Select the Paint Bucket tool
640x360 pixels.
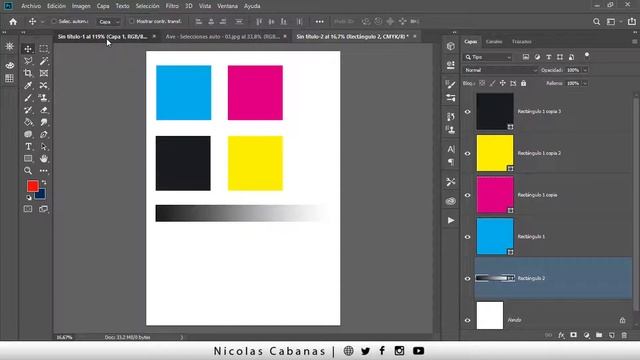(x=28, y=122)
